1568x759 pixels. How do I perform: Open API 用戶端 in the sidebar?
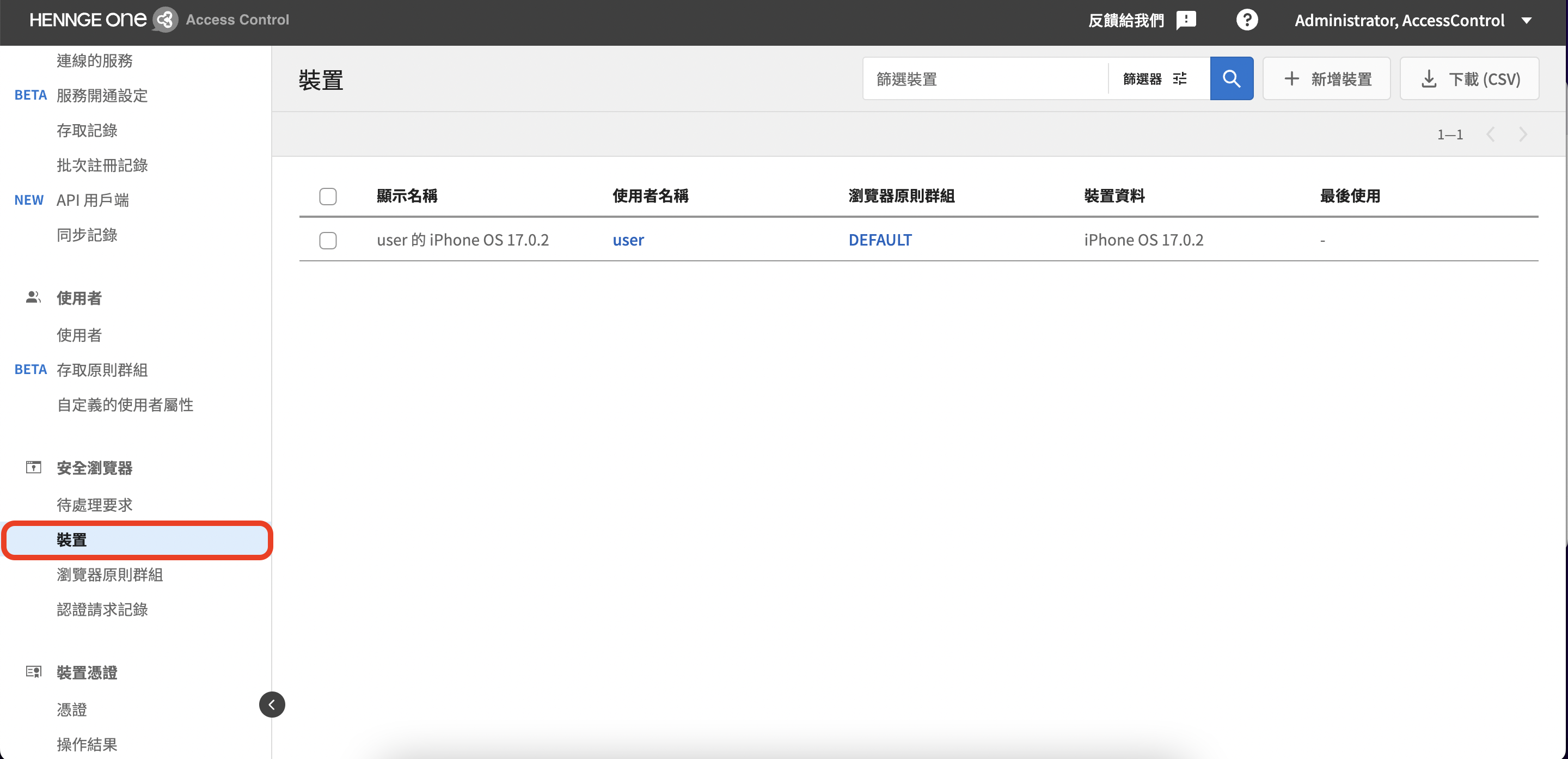click(93, 200)
